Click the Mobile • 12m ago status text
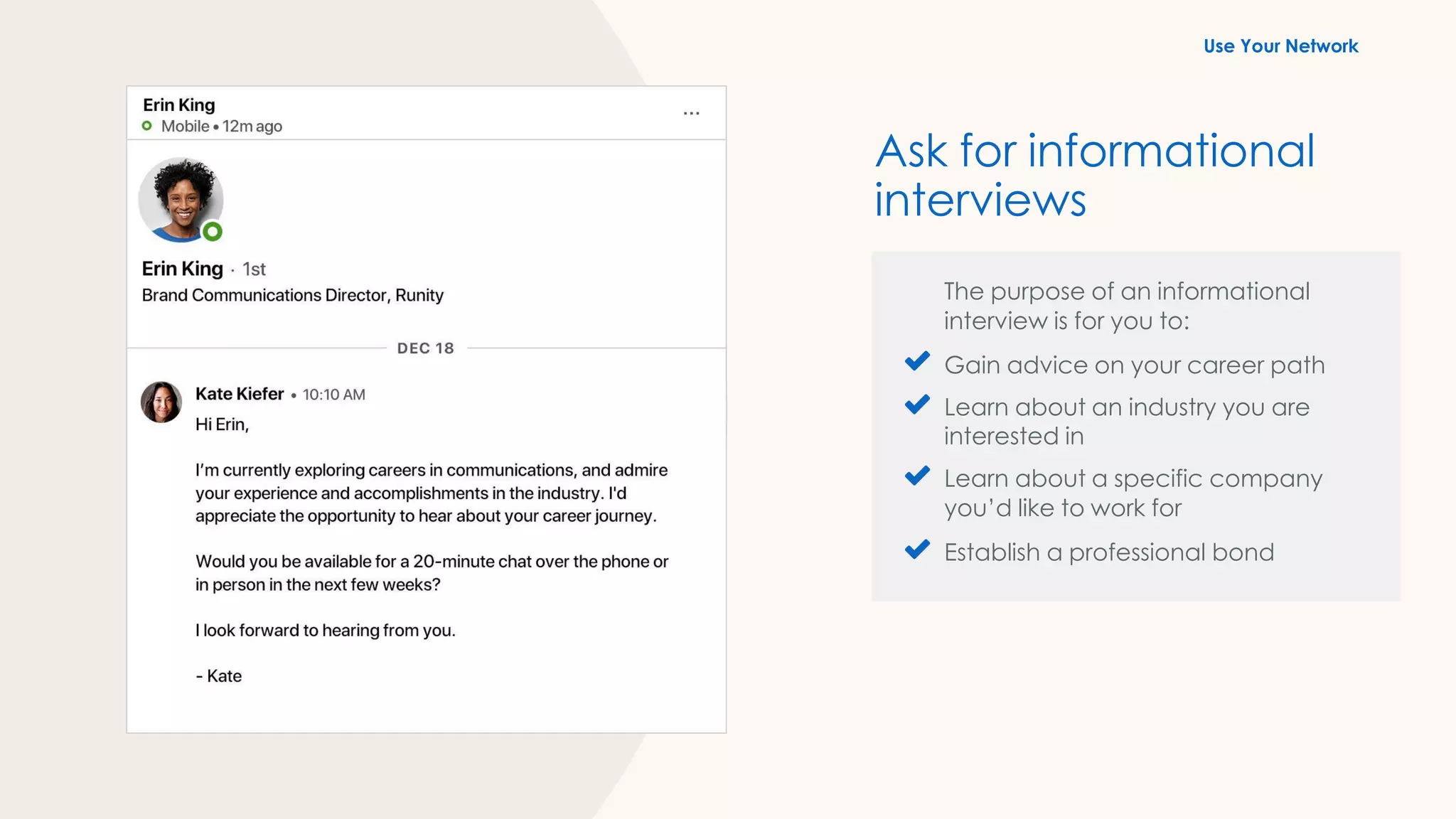1456x819 pixels. point(222,127)
